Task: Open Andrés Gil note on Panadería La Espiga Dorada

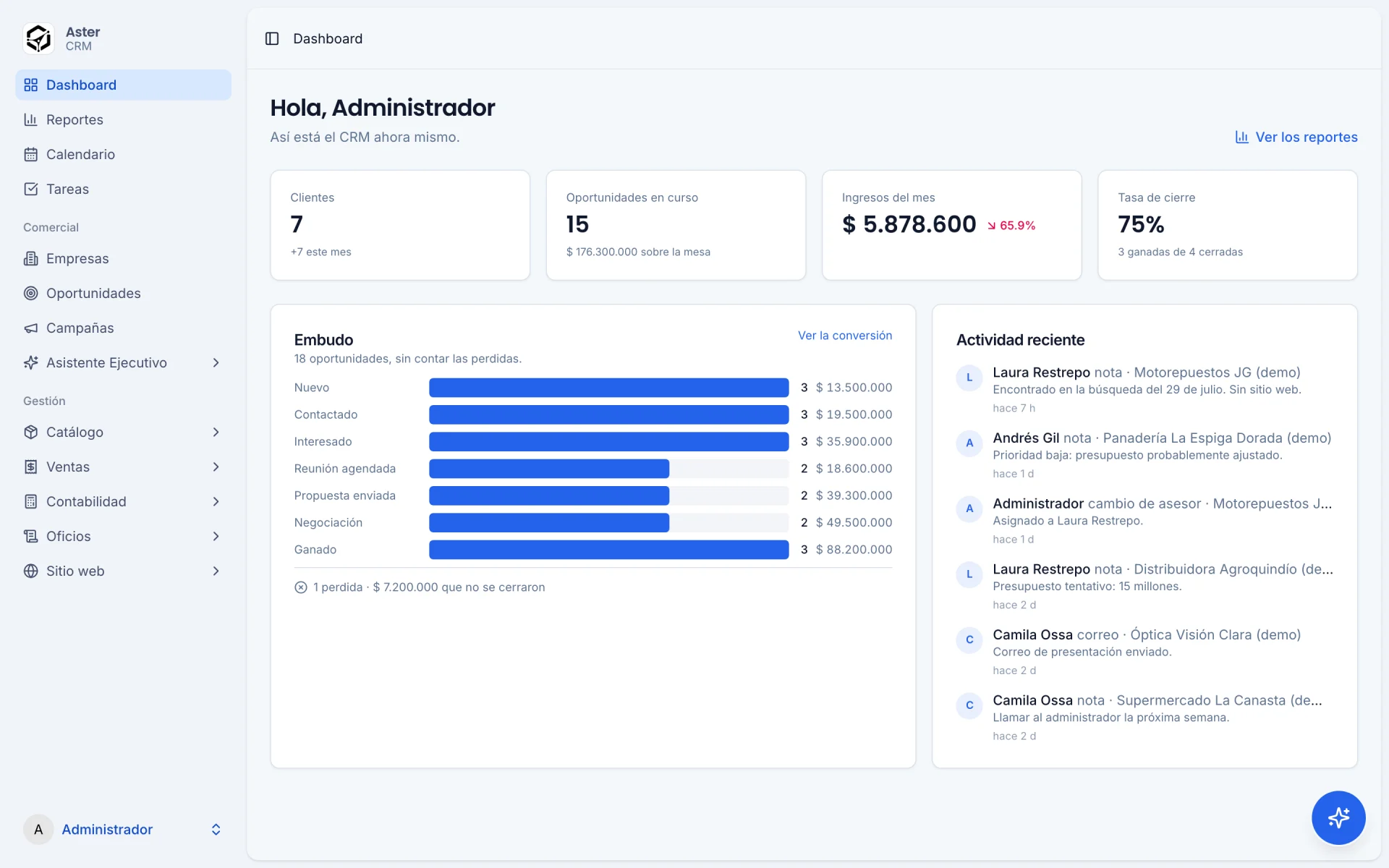Action: [1146, 455]
